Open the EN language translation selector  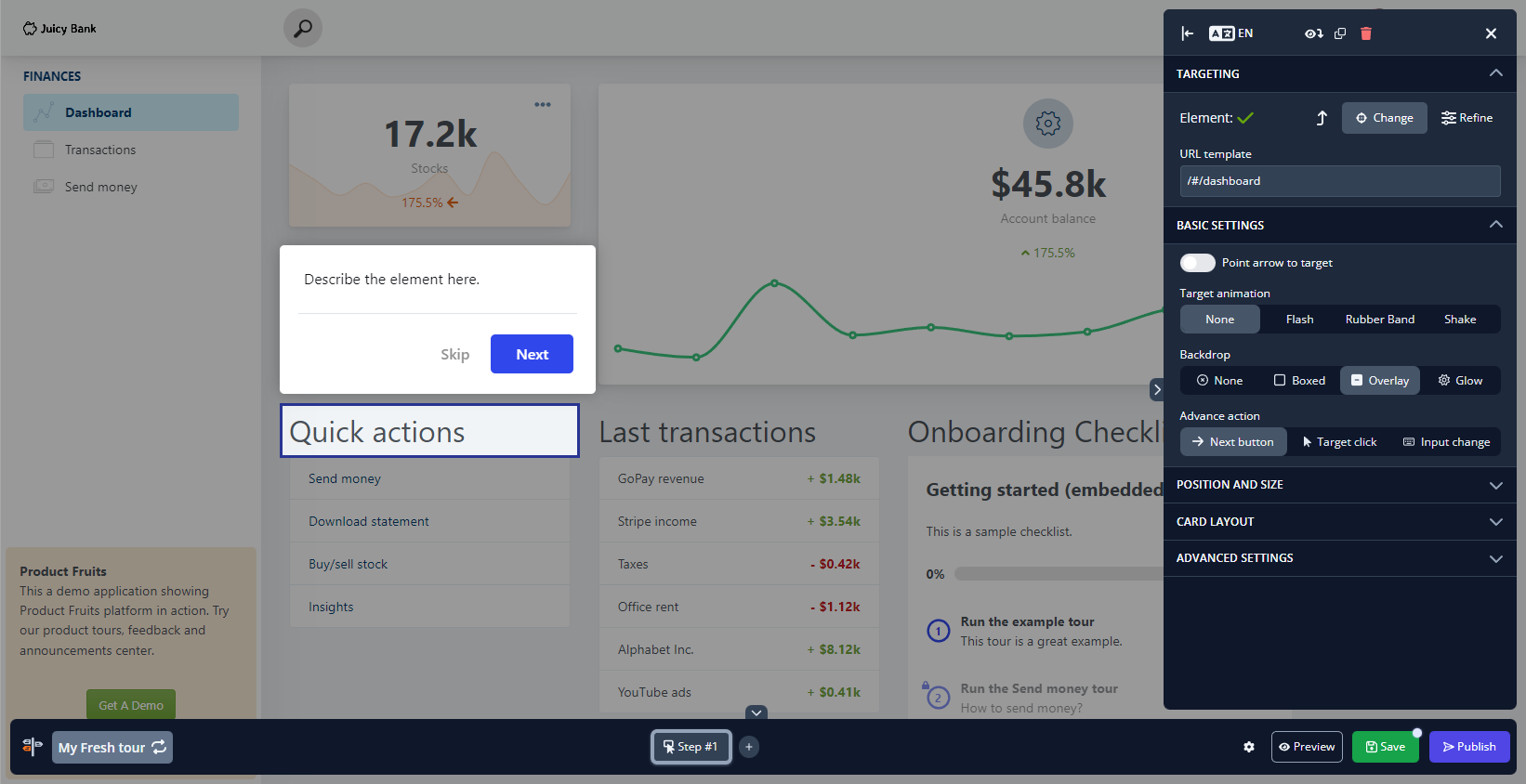coord(1231,33)
